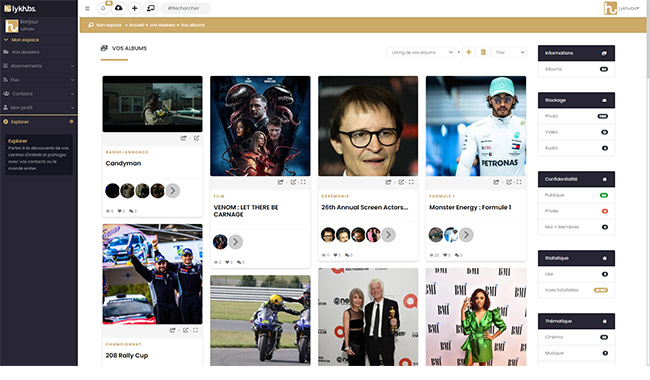Open the hamburger menu icon
Image resolution: width=650 pixels, height=380 pixels.
[x=87, y=8]
